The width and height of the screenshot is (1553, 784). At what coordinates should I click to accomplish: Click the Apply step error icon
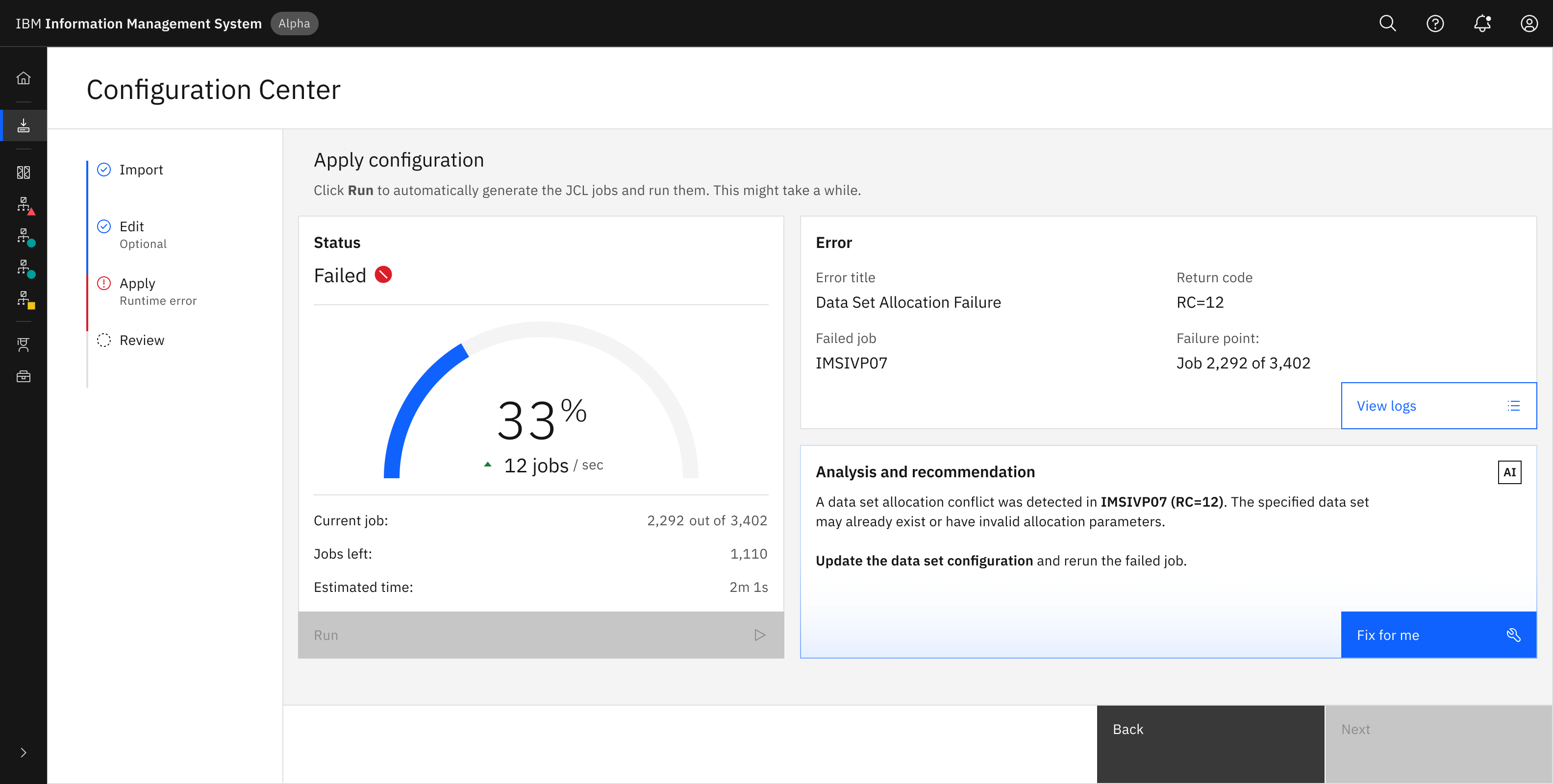pyautogui.click(x=104, y=283)
